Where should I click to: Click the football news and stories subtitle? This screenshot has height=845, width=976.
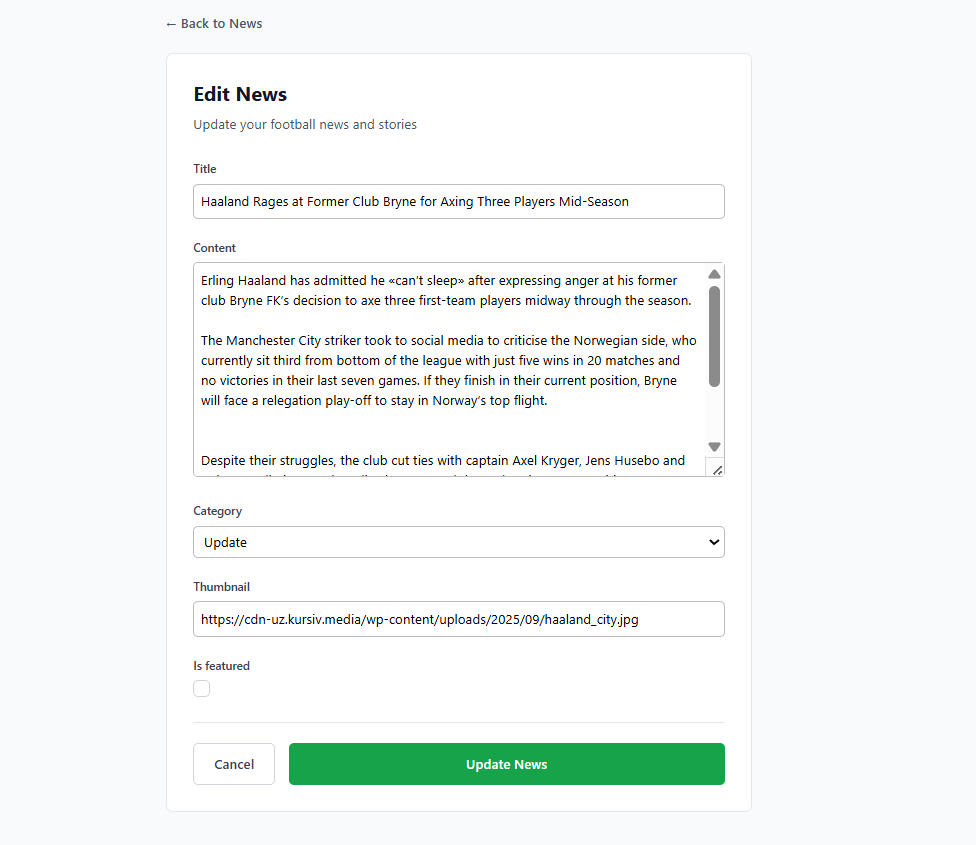[x=305, y=125]
